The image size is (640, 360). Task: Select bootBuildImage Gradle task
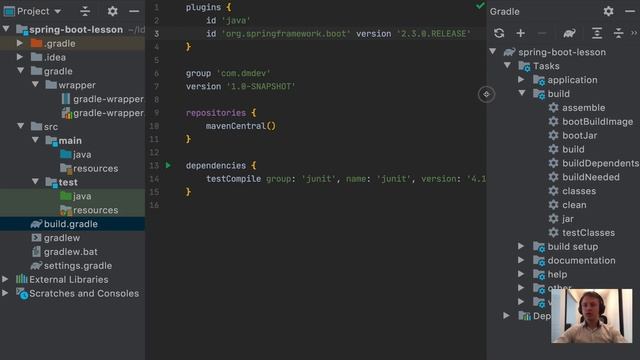591,122
